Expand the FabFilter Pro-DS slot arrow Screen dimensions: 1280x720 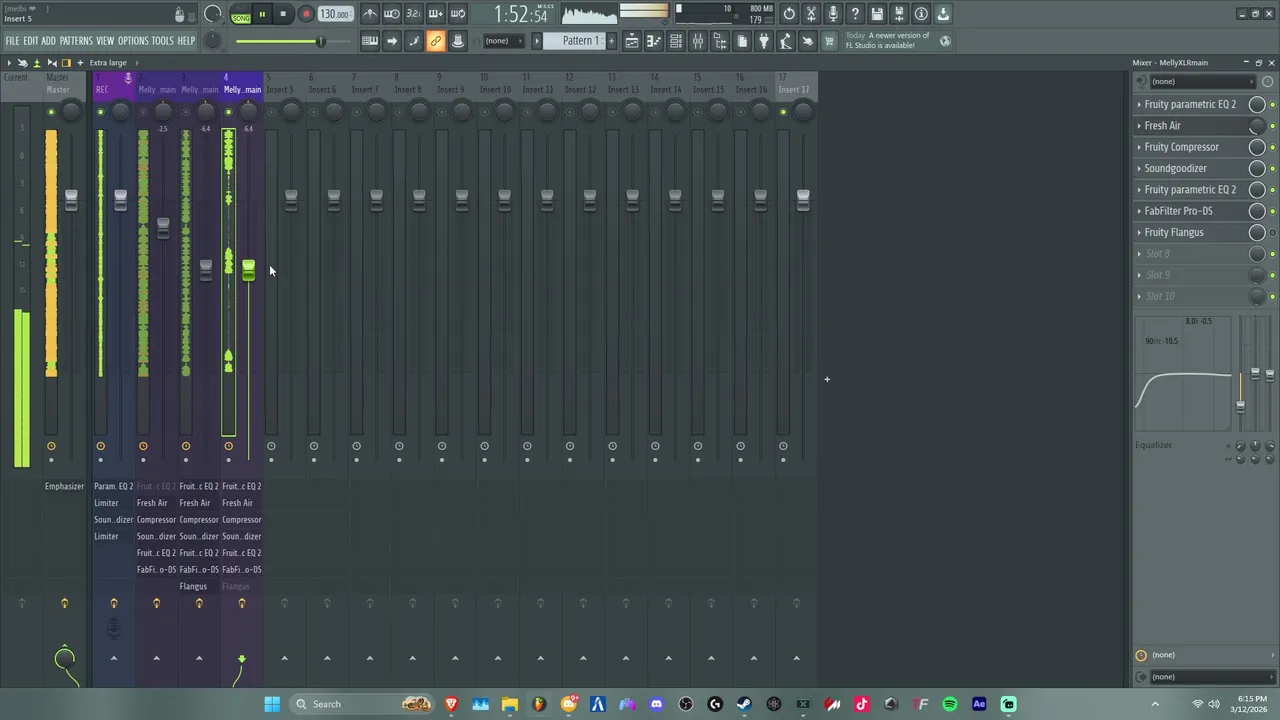1139,211
